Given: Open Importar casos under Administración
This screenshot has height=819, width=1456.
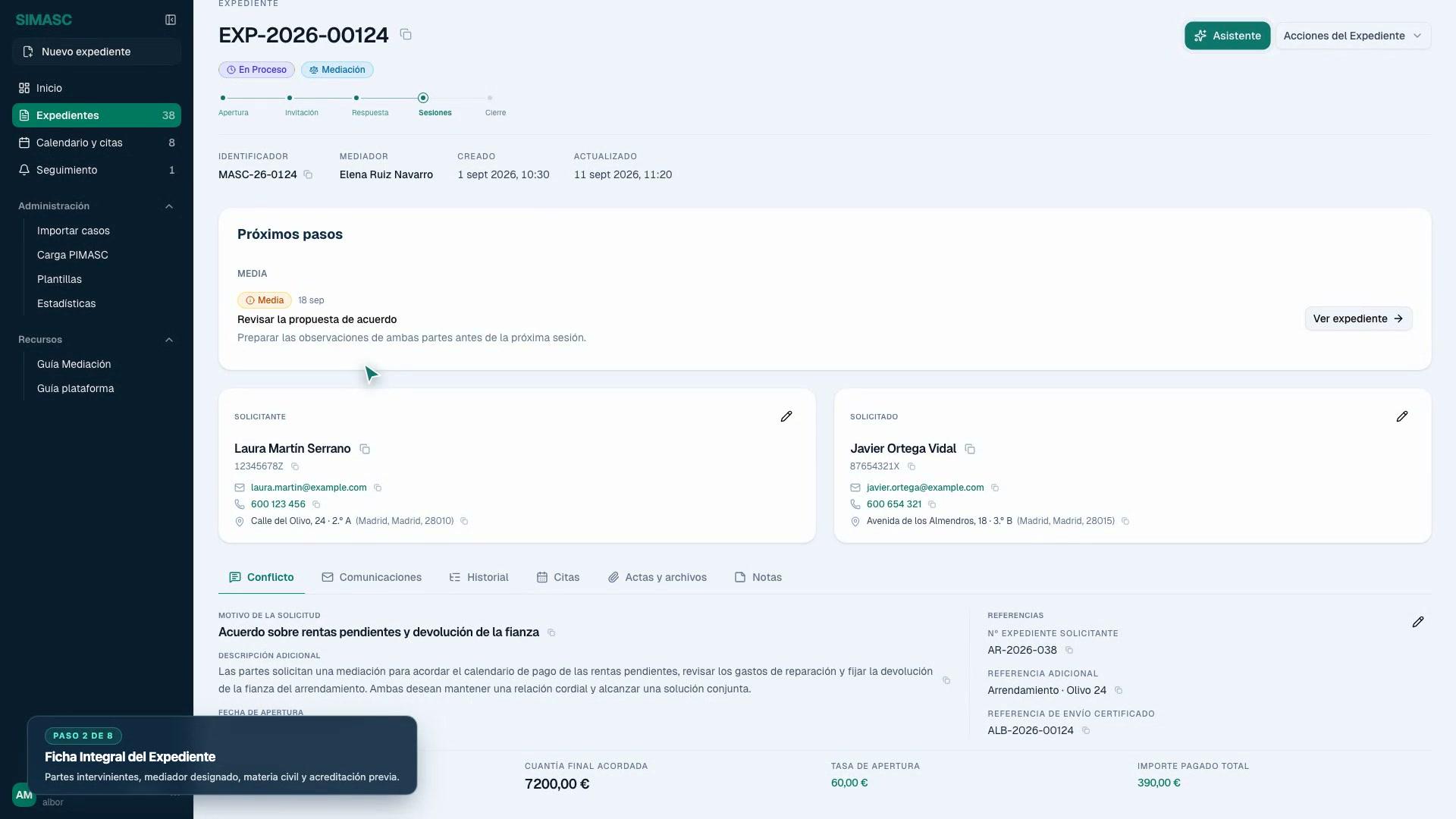Looking at the screenshot, I should tap(74, 231).
